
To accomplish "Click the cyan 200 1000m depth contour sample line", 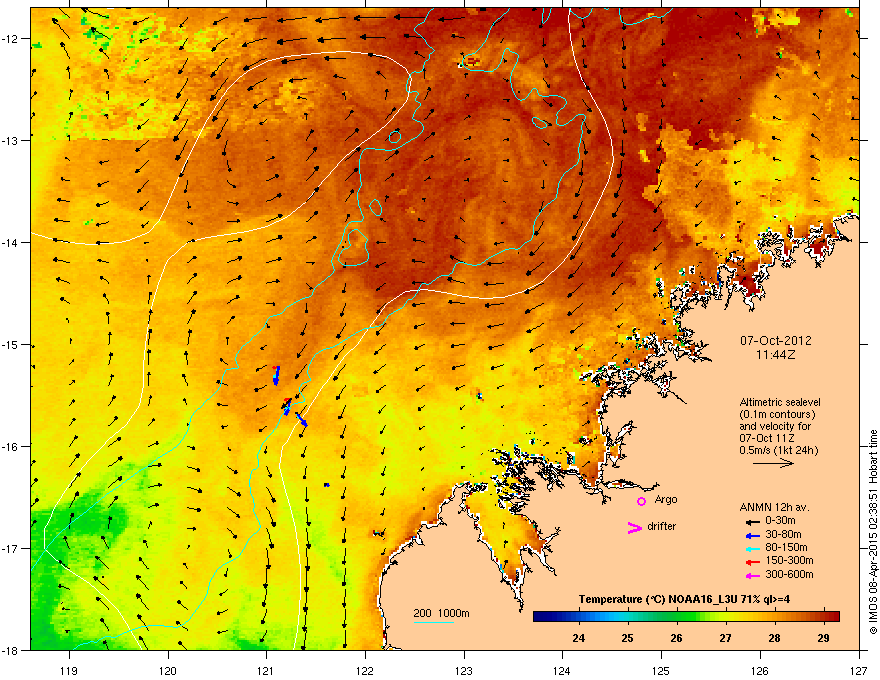I will pos(433,622).
